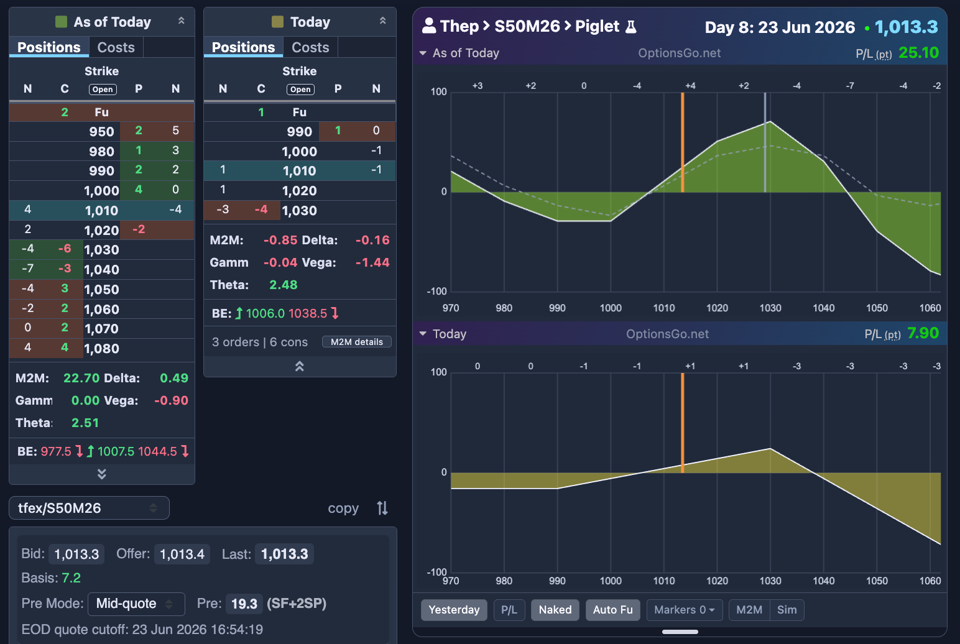Viewport: 960px width, 644px height.
Task: Click the 950 strike in As of Today
Action: (x=102, y=131)
